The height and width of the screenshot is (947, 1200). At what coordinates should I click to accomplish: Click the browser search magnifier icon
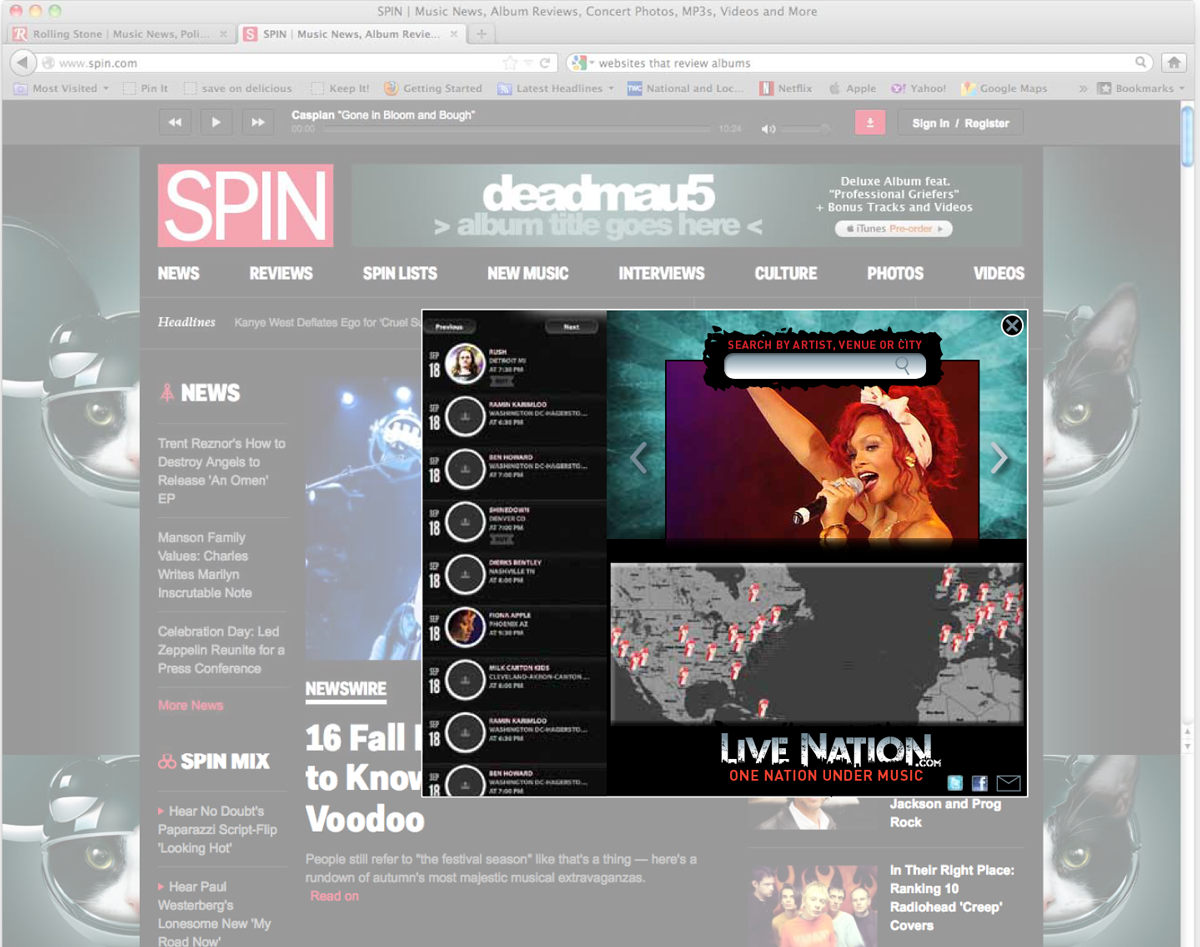click(x=1141, y=62)
